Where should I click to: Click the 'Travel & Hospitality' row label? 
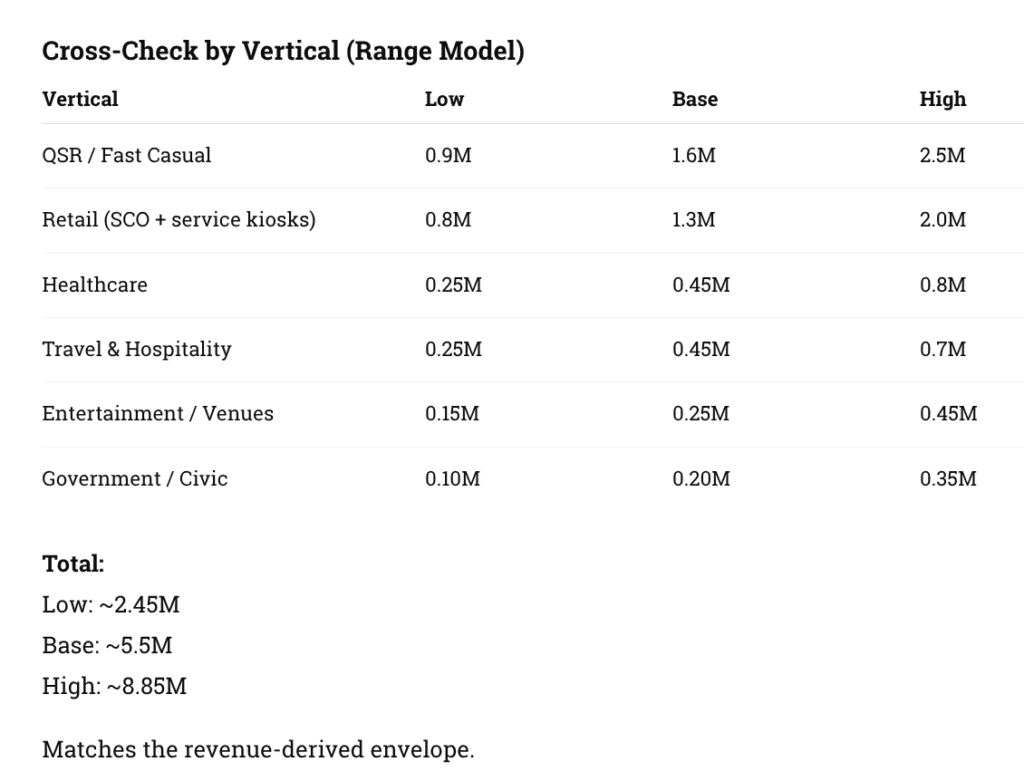pos(137,349)
